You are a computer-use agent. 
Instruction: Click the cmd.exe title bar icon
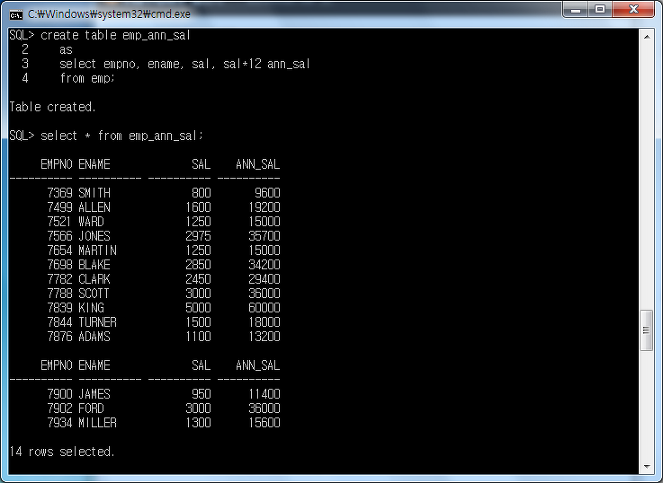[16, 15]
